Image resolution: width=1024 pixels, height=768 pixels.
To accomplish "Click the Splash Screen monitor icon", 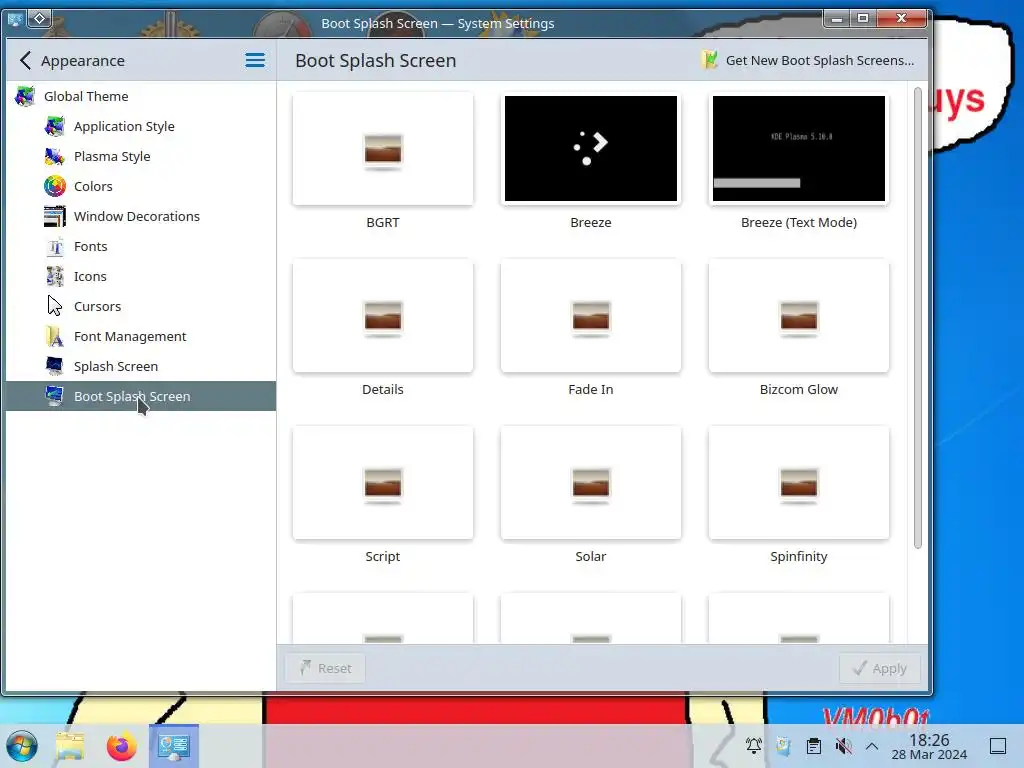I will tap(55, 366).
